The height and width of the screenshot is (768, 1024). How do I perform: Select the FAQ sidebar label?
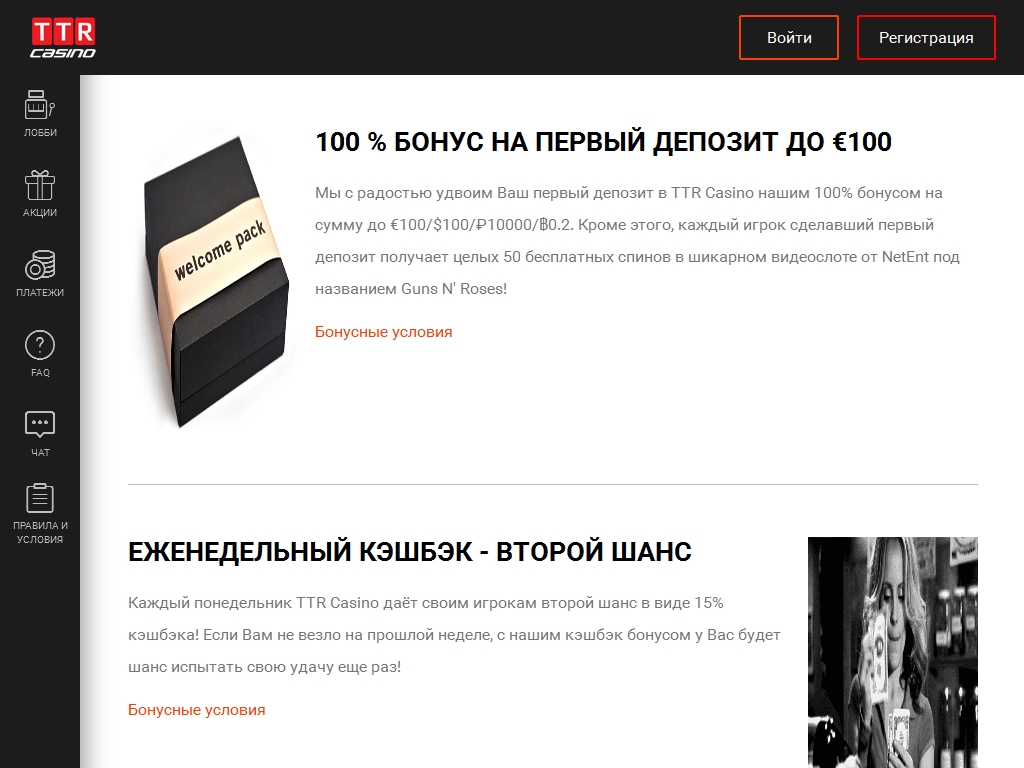point(40,373)
